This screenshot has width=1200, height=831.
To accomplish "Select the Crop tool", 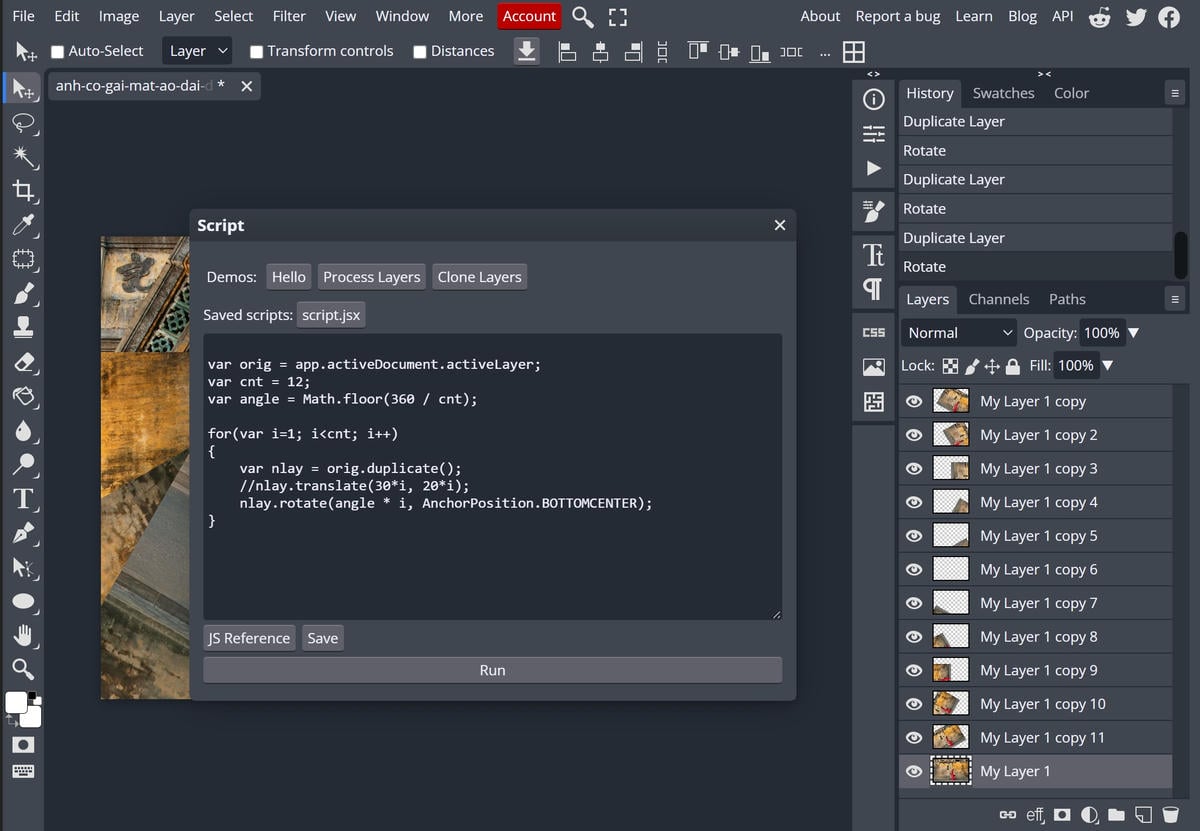I will [23, 190].
